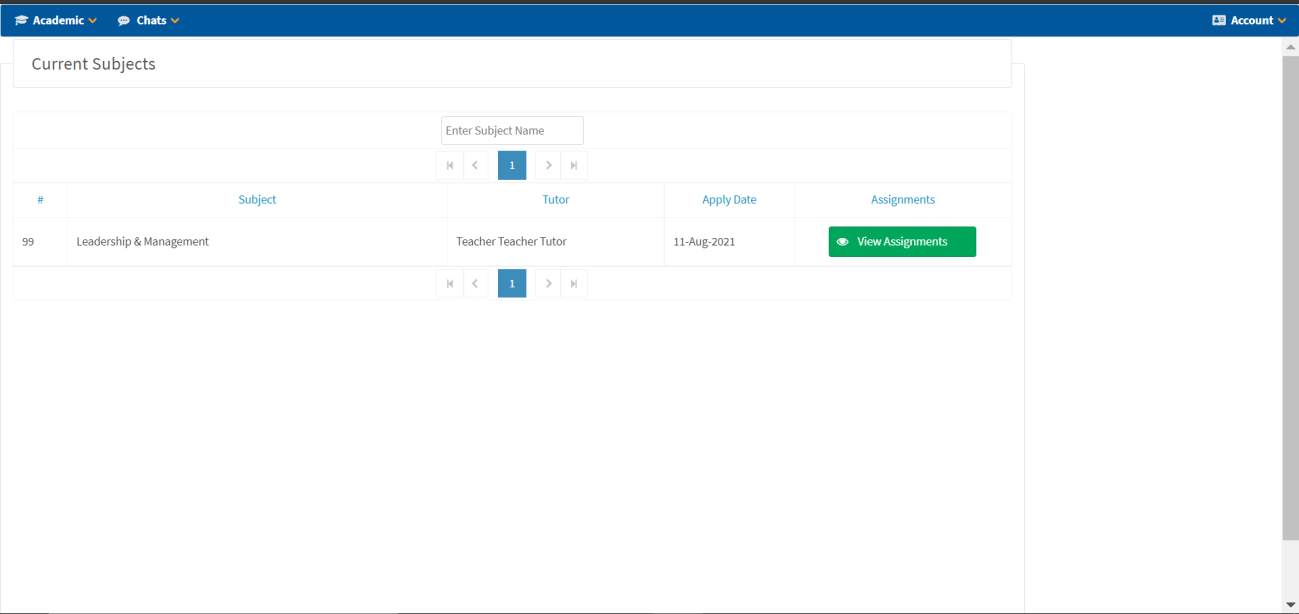This screenshot has width=1299, height=614.
Task: Click the graduation cap icon beside Academic
Action: 21,20
